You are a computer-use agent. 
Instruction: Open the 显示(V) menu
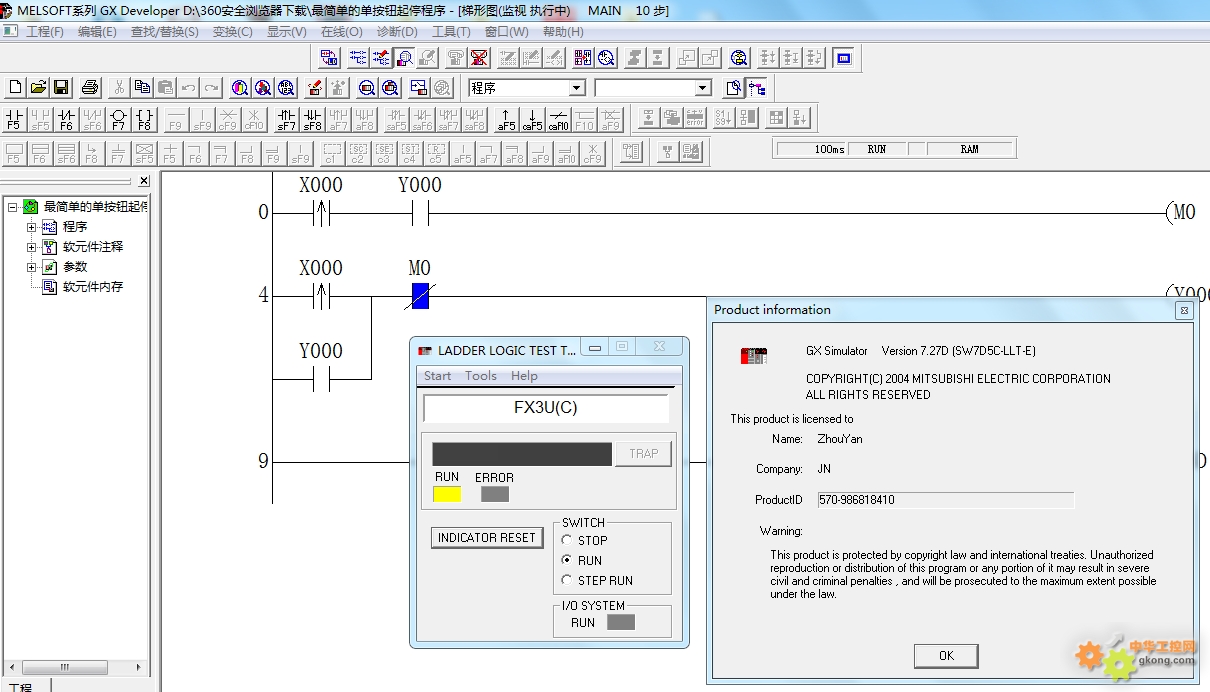click(287, 32)
